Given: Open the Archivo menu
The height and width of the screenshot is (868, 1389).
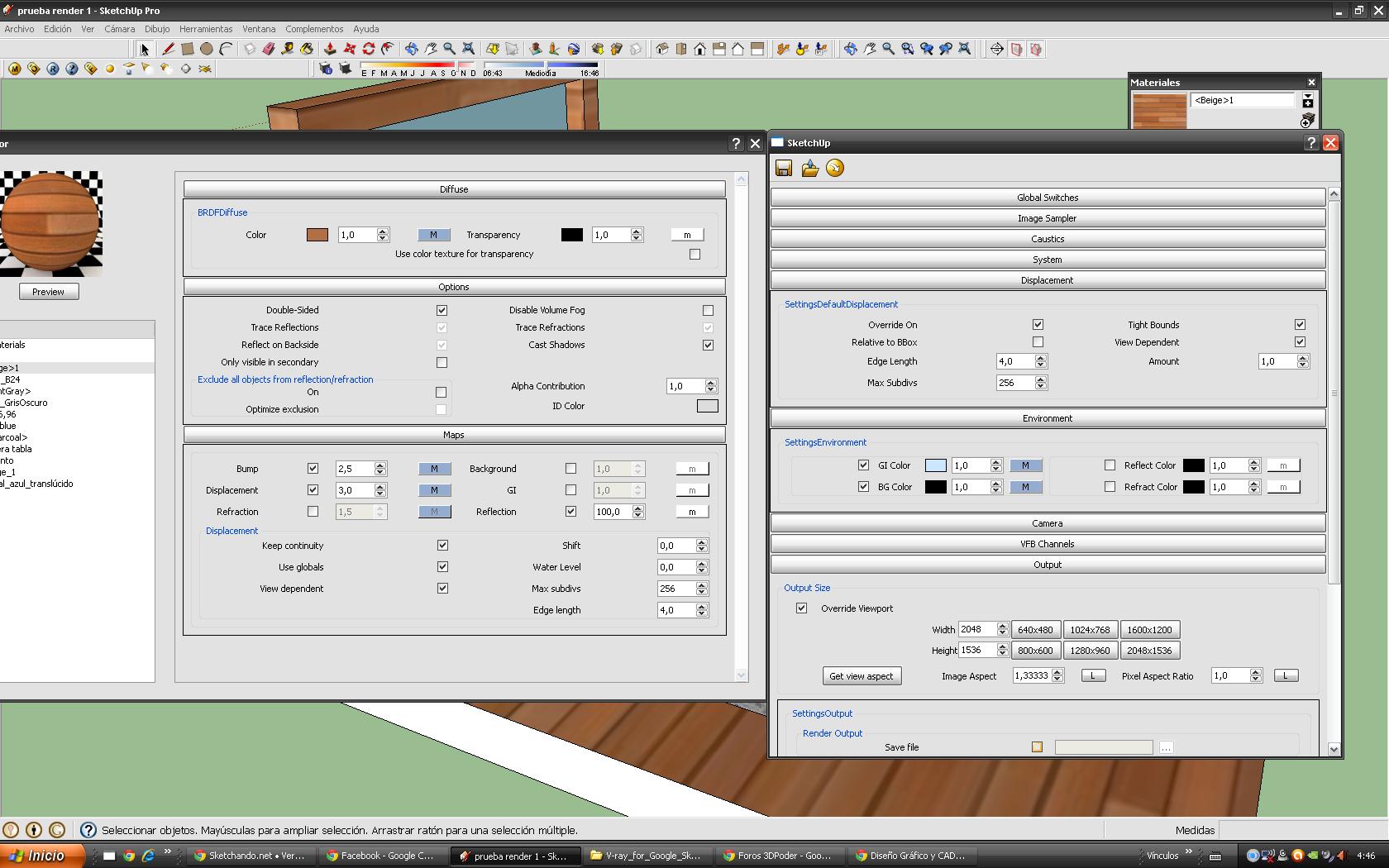Looking at the screenshot, I should coord(19,29).
